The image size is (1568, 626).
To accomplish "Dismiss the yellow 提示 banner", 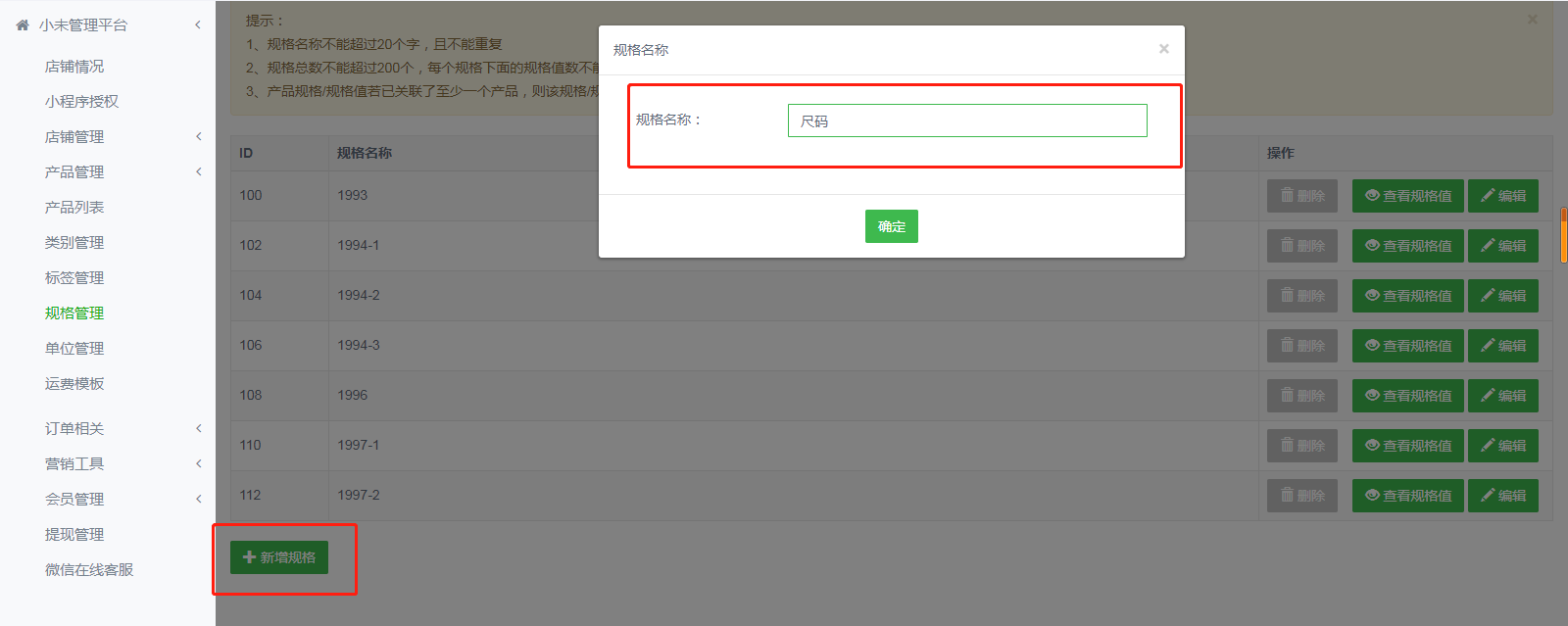I will pyautogui.click(x=1532, y=20).
